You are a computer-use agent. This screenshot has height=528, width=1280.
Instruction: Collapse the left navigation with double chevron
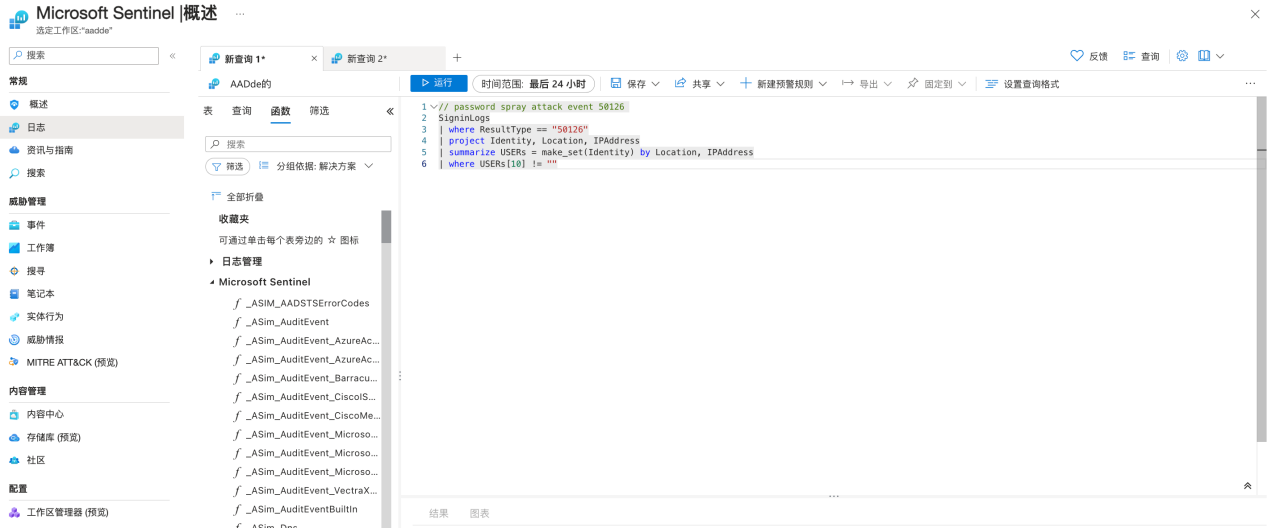point(172,56)
